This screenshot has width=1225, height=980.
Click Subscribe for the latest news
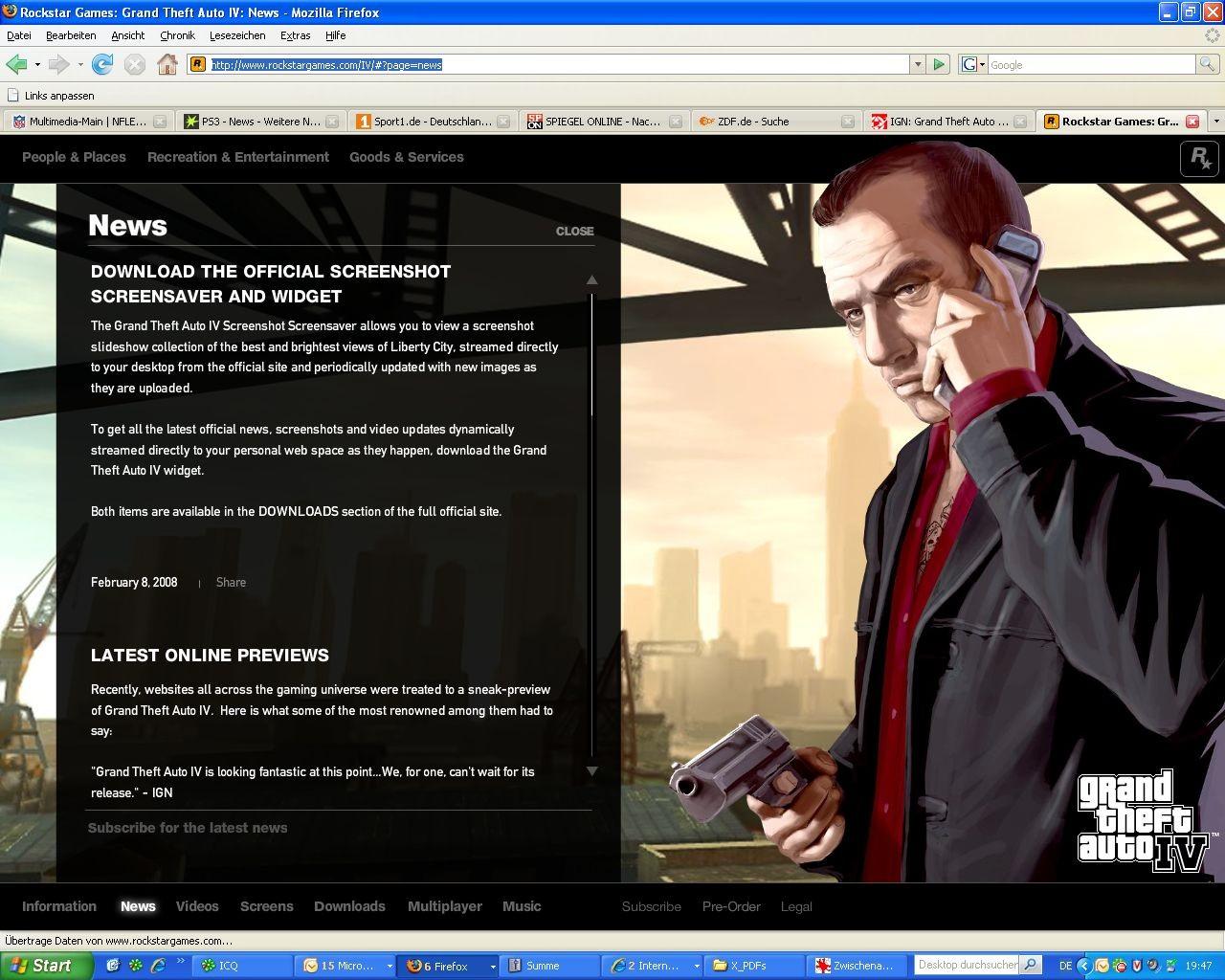[188, 828]
